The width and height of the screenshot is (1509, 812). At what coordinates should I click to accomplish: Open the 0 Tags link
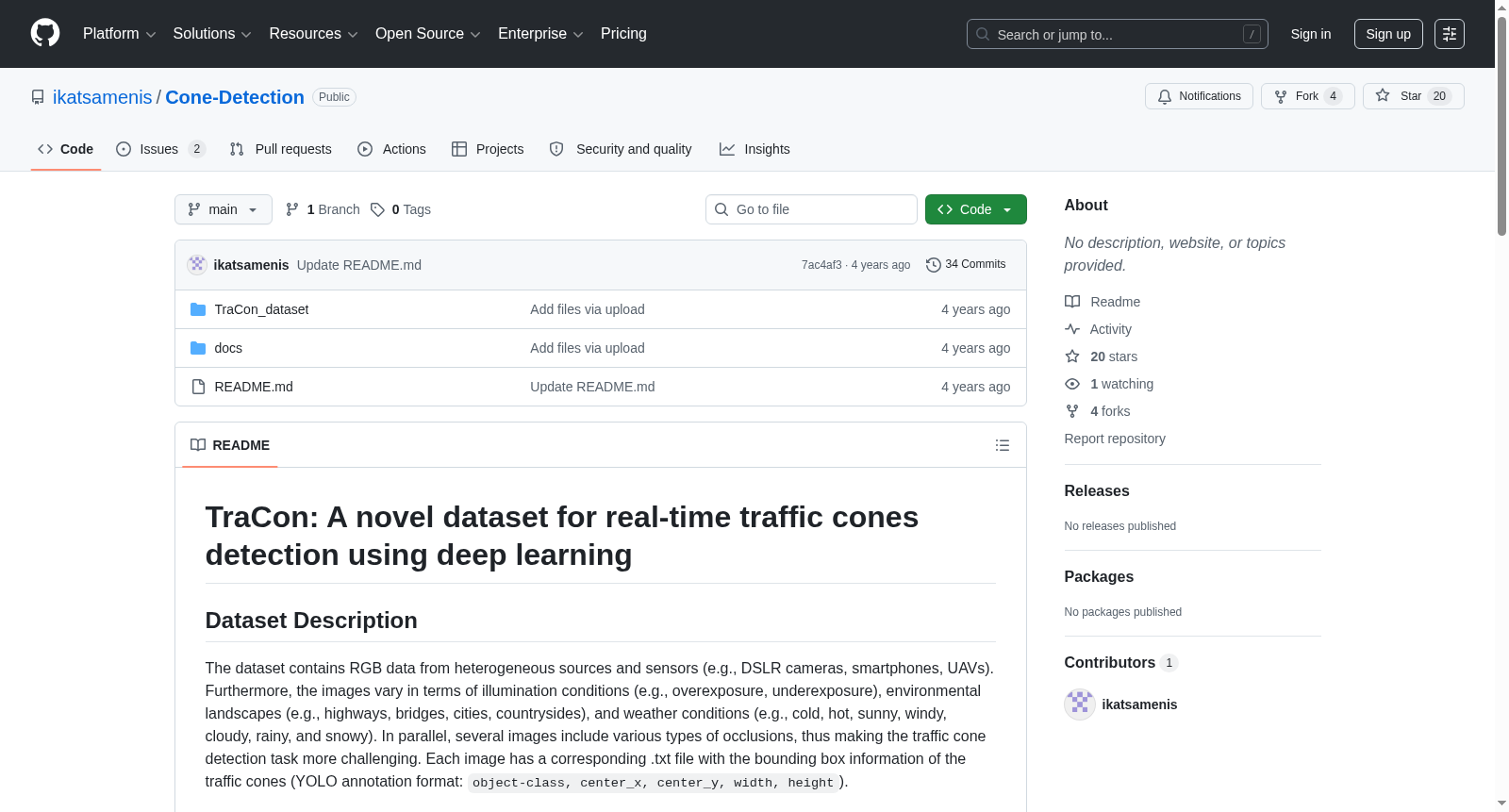pos(401,209)
